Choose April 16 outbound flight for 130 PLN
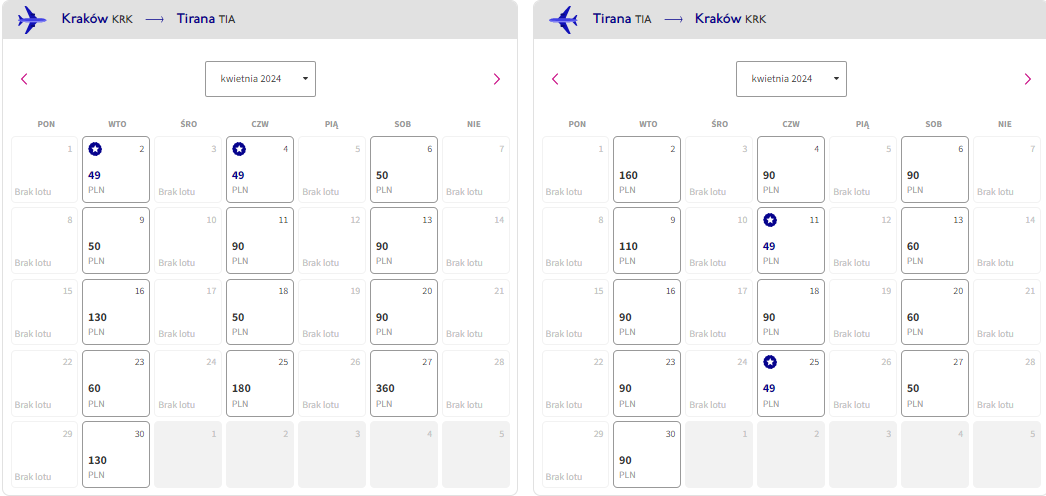 pos(115,313)
